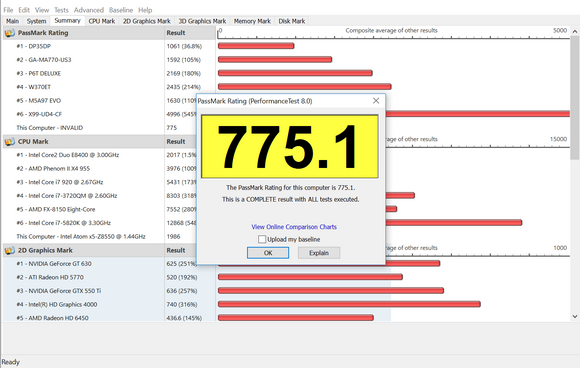Open the View menu
The image size is (580, 368).
point(42,10)
